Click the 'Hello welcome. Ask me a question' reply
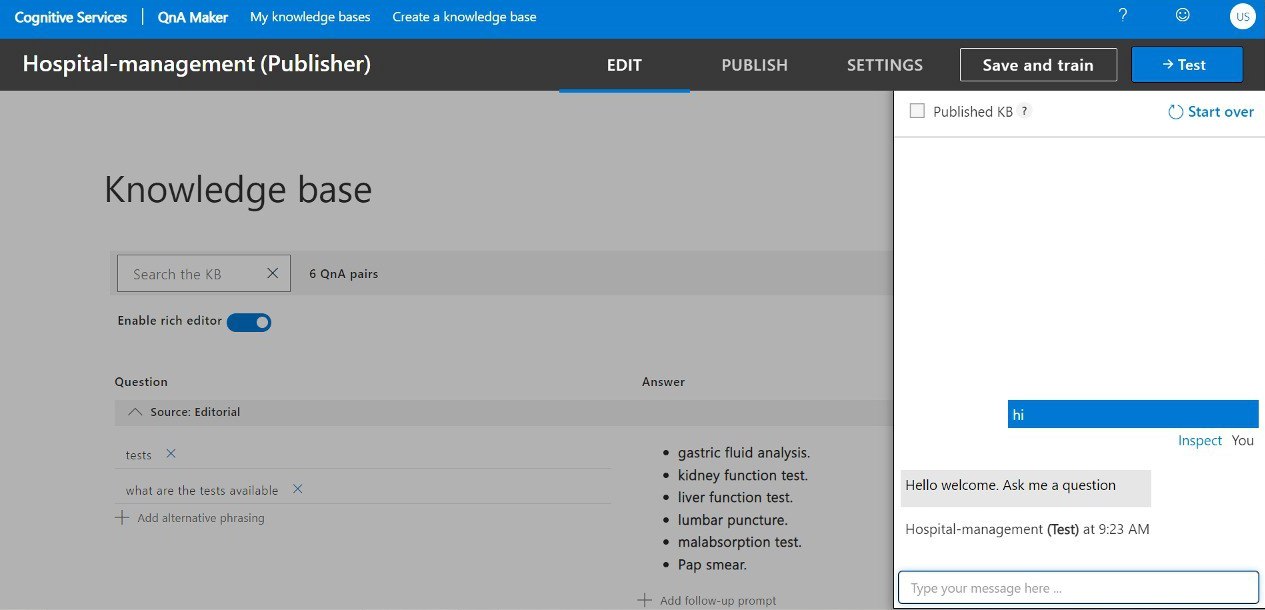Viewport: 1265px width, 610px height. click(x=1025, y=488)
